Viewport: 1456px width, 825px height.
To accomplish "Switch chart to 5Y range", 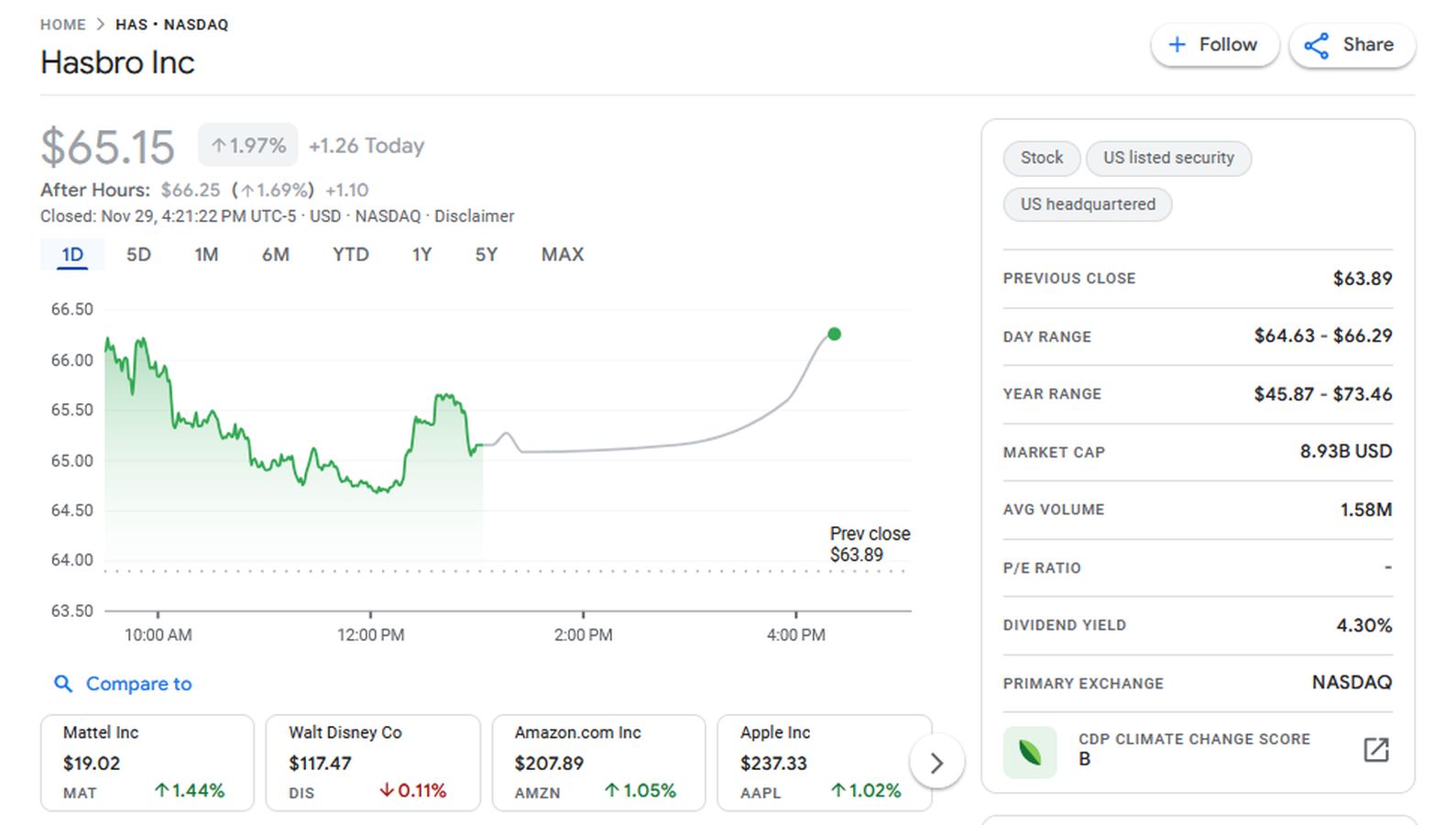I will tap(486, 255).
